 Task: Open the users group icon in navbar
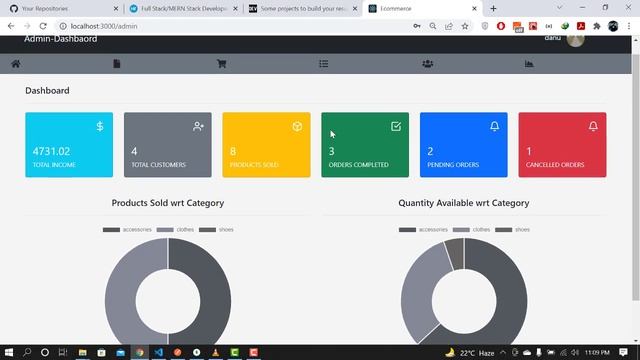click(x=427, y=64)
